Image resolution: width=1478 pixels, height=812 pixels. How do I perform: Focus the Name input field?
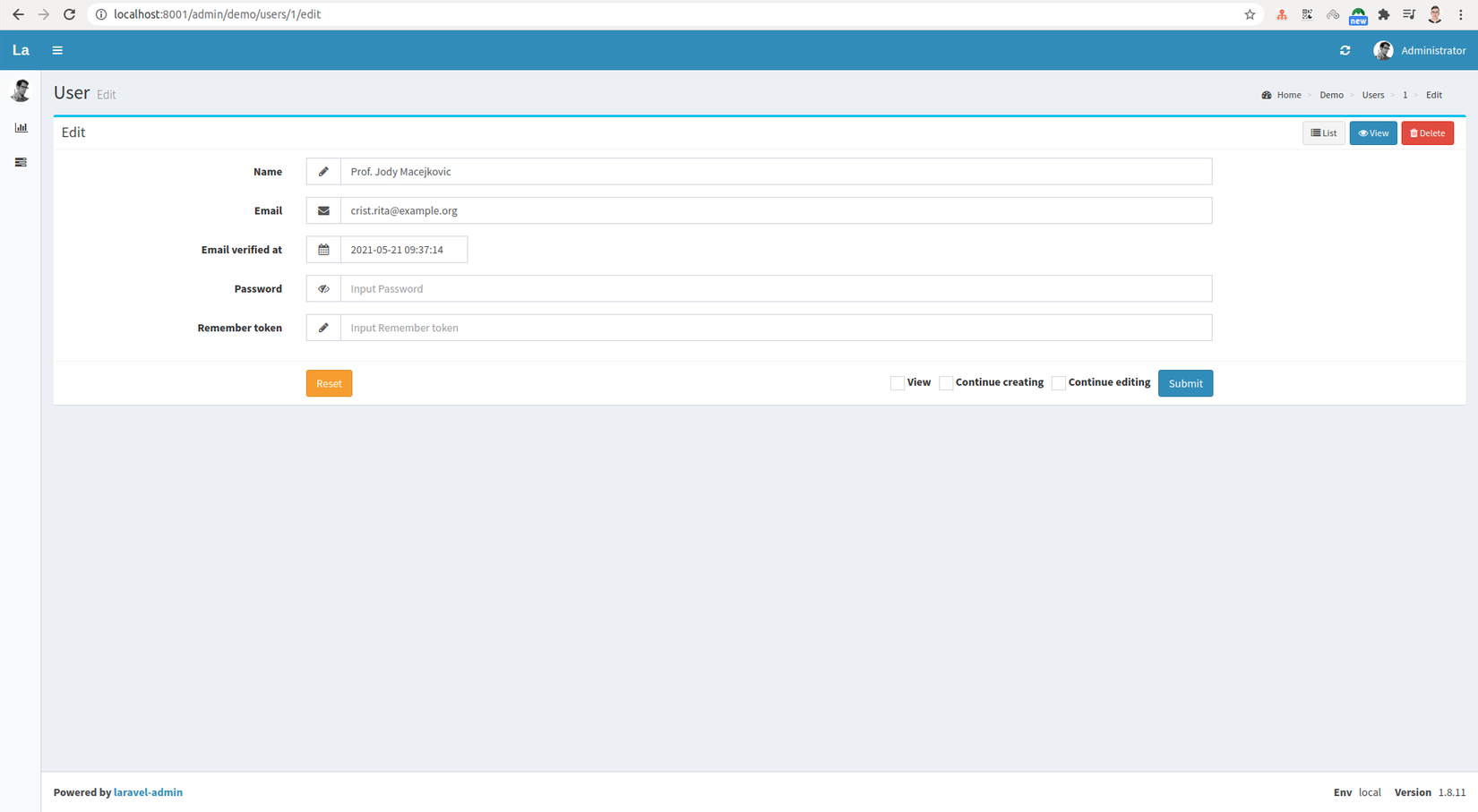[x=776, y=171]
